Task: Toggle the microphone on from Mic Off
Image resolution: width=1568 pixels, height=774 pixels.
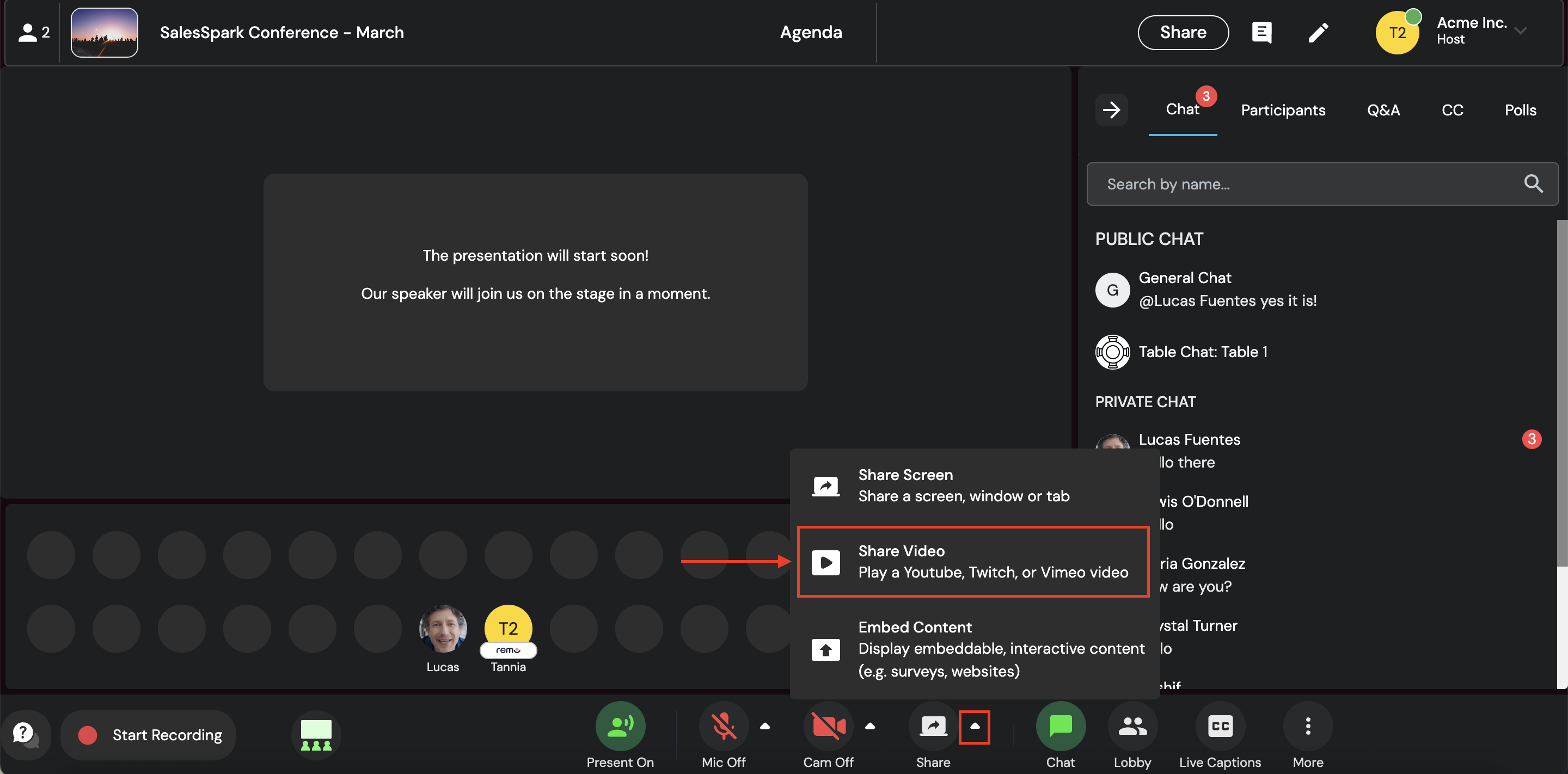Action: (723, 726)
